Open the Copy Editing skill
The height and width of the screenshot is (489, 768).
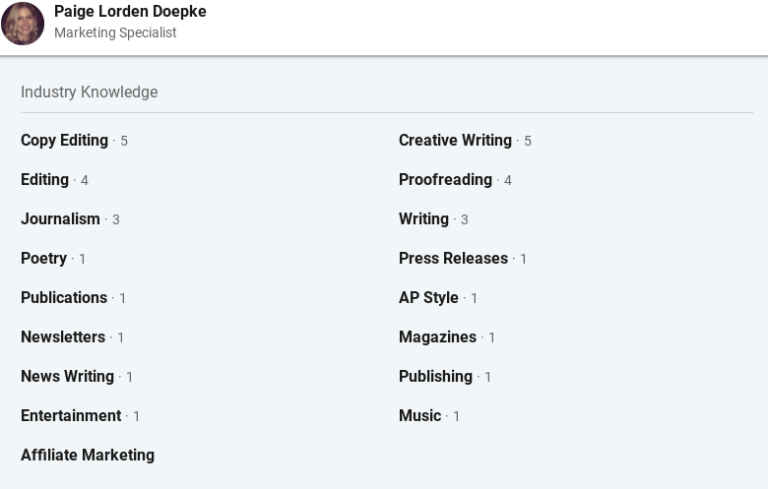64,141
